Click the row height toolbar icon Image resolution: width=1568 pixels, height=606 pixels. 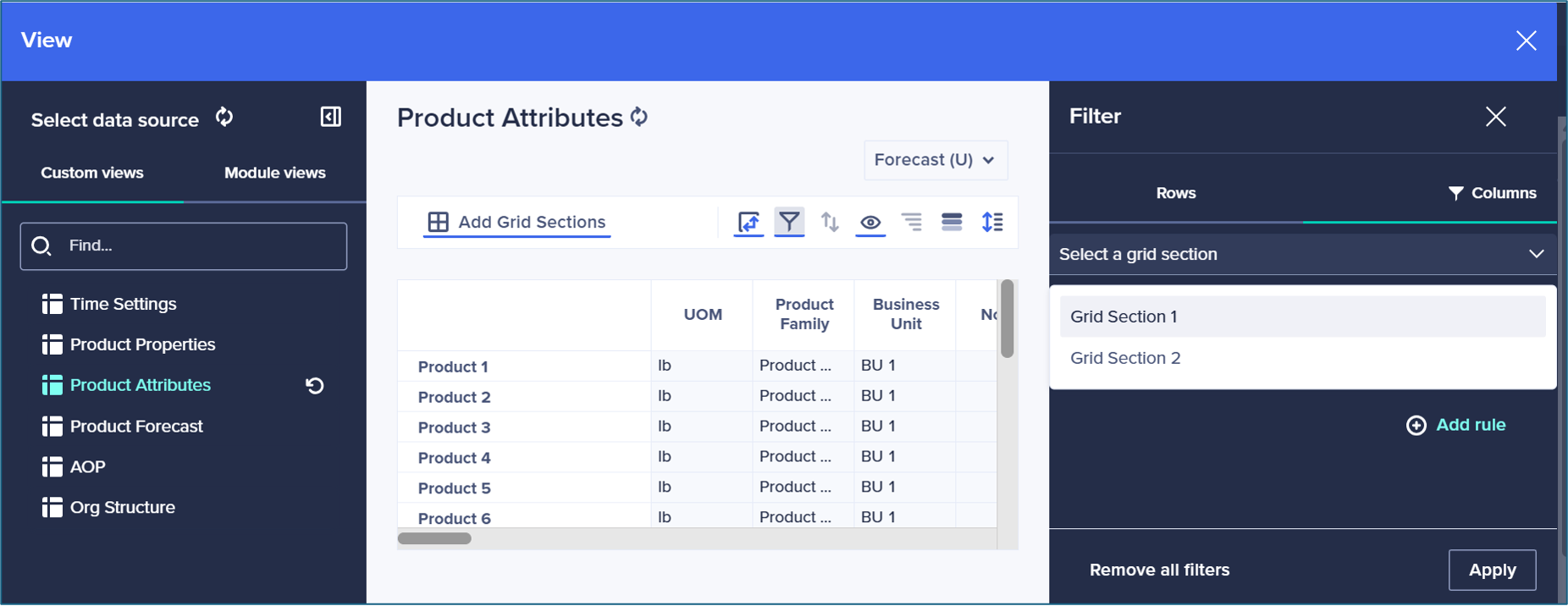click(992, 222)
